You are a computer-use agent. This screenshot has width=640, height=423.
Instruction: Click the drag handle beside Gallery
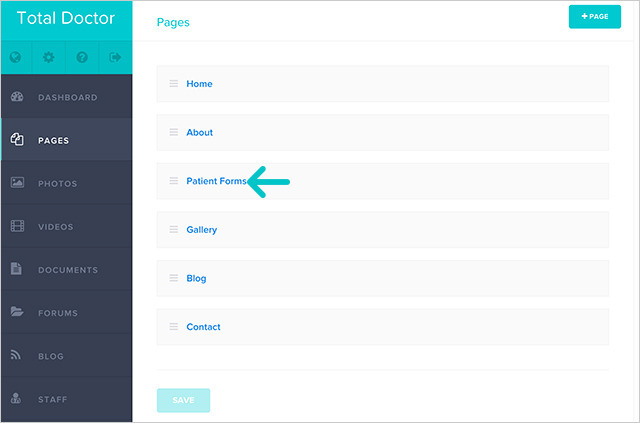173,229
